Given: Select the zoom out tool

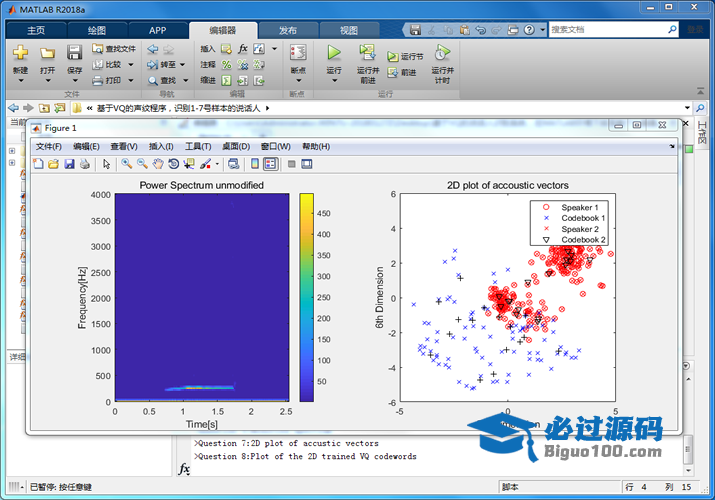Looking at the screenshot, I should coord(142,164).
